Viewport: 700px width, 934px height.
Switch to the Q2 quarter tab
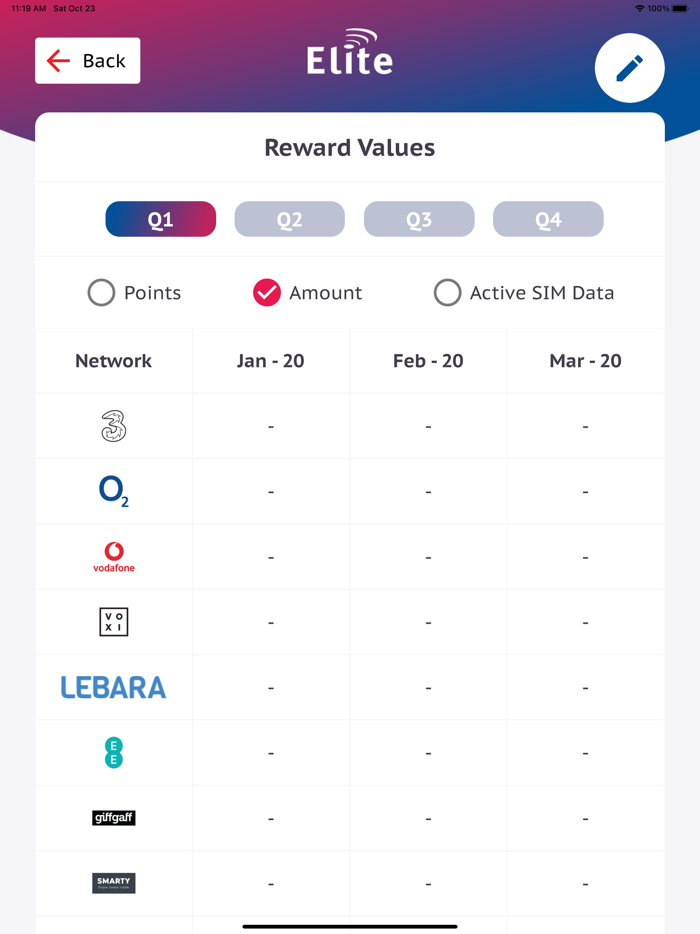pos(289,218)
